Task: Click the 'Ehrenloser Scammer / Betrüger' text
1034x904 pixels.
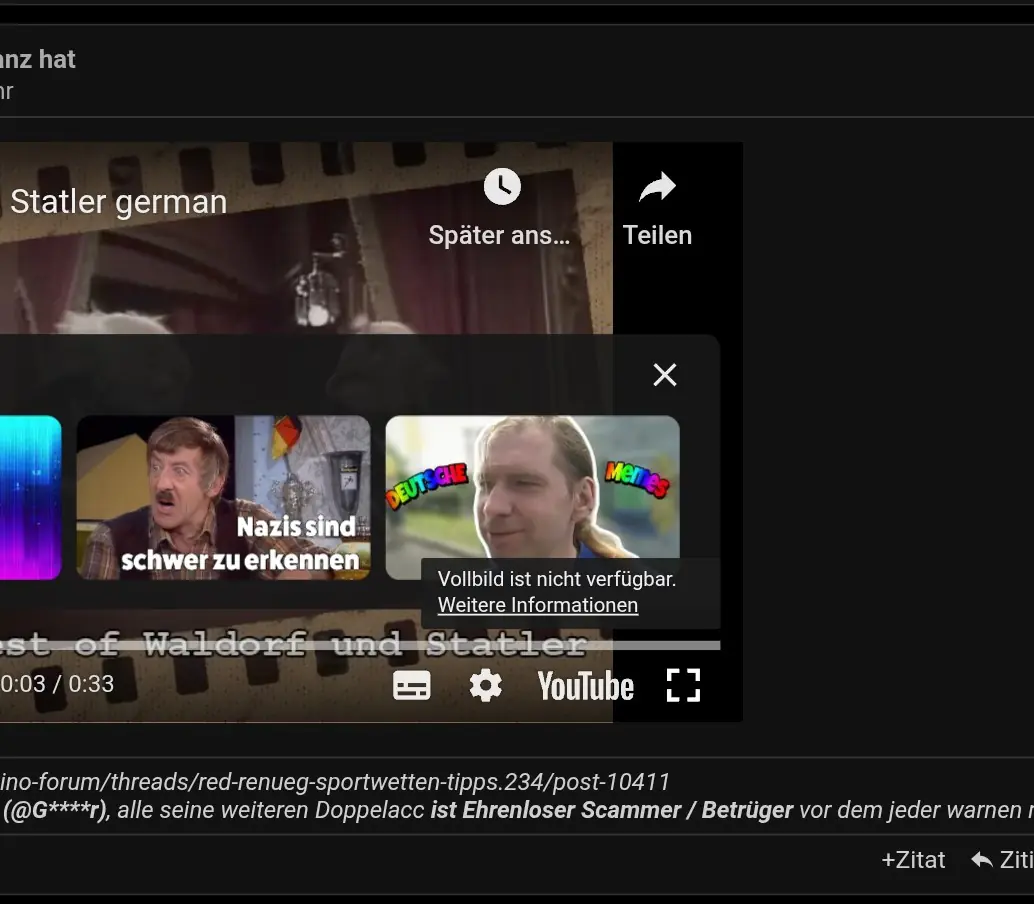Action: 628,810
